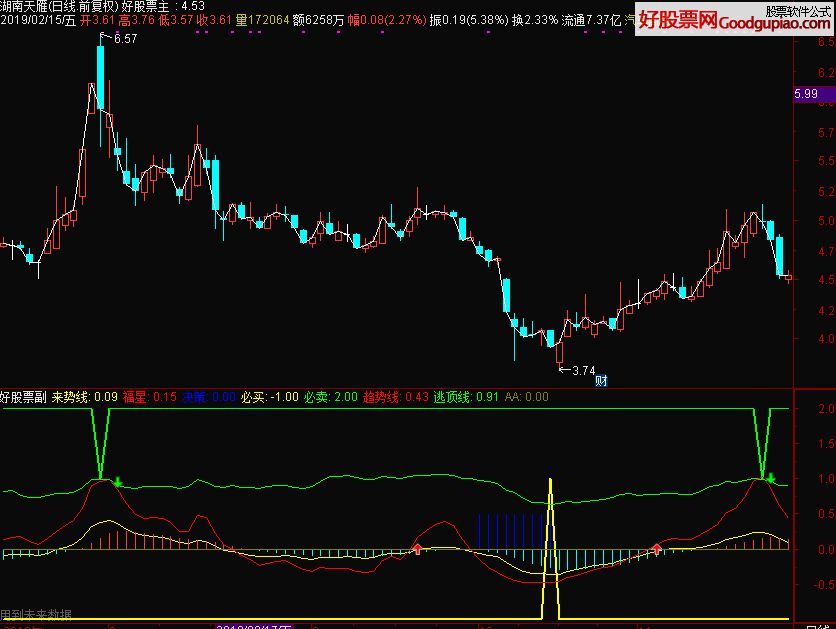Click the date 2019/02/15/五
The image size is (836, 629).
(38, 21)
